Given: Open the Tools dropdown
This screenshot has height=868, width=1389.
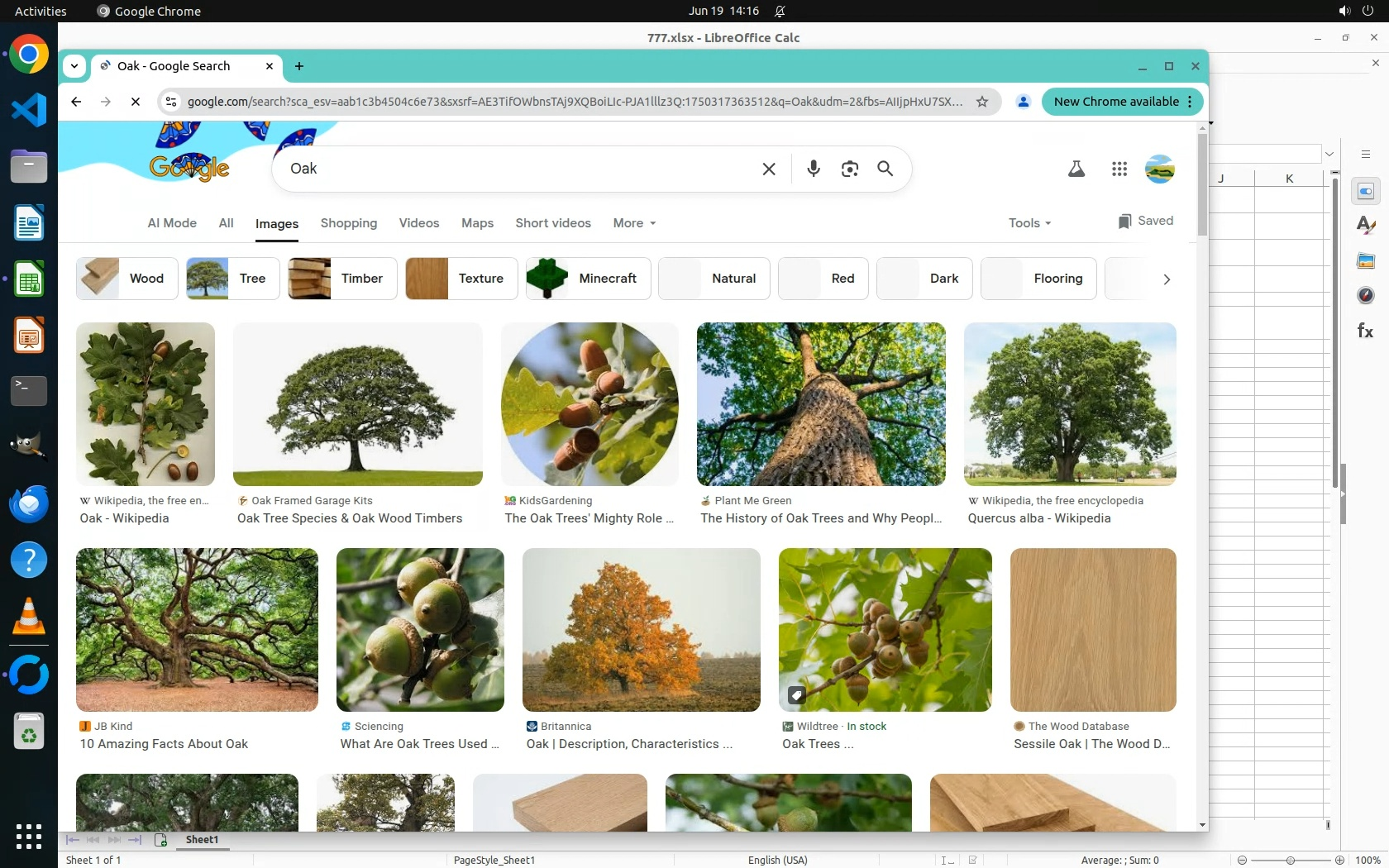Looking at the screenshot, I should [1029, 223].
